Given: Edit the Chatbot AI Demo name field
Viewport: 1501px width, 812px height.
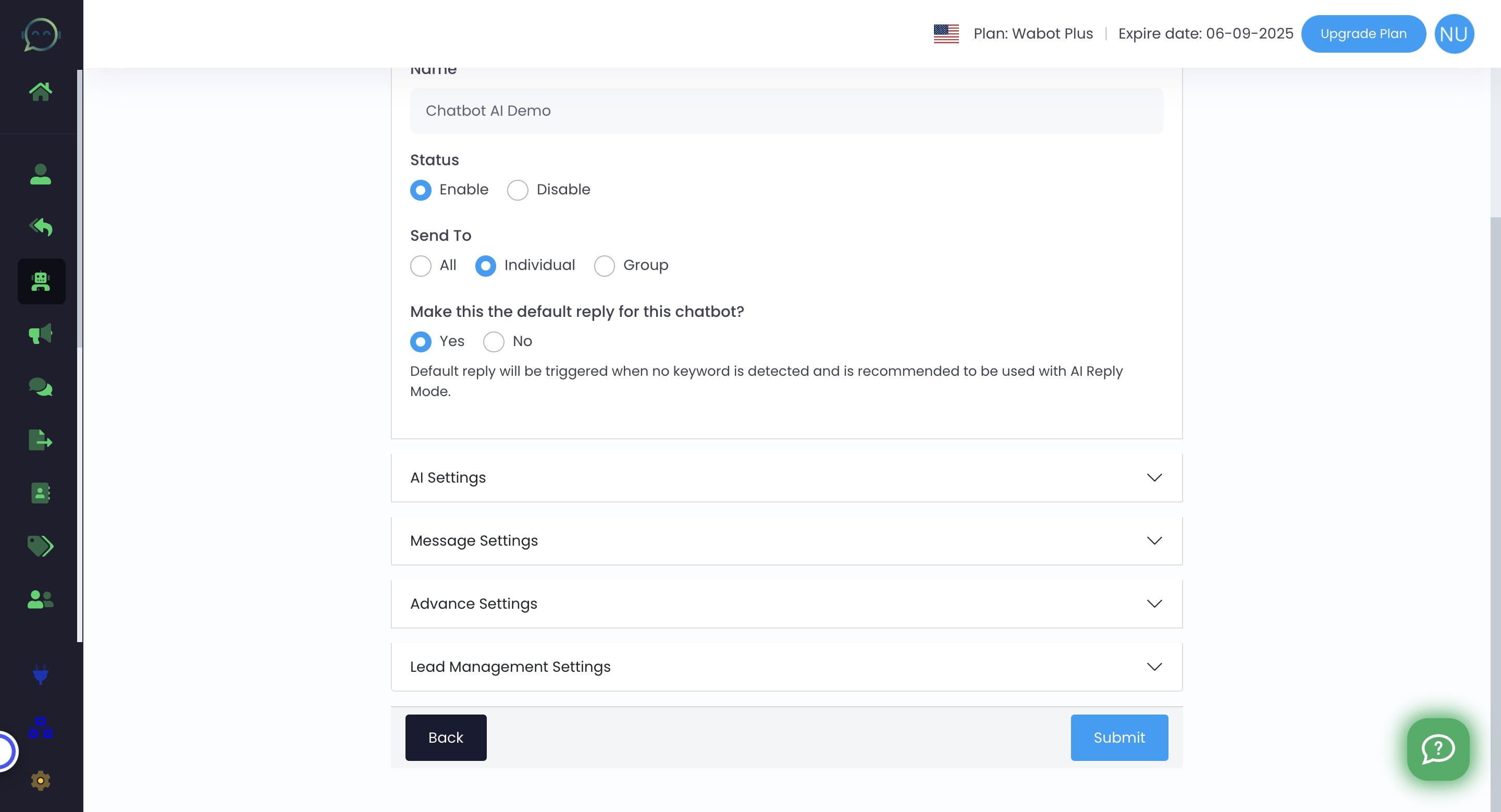Looking at the screenshot, I should tap(786, 110).
